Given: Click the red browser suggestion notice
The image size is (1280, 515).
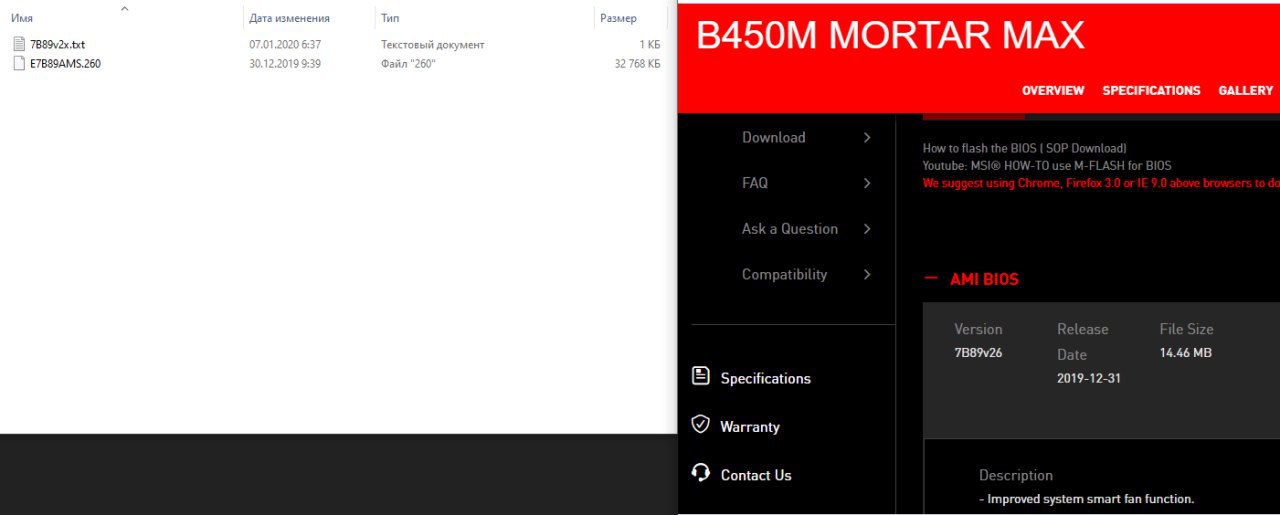Looking at the screenshot, I should [x=1101, y=183].
